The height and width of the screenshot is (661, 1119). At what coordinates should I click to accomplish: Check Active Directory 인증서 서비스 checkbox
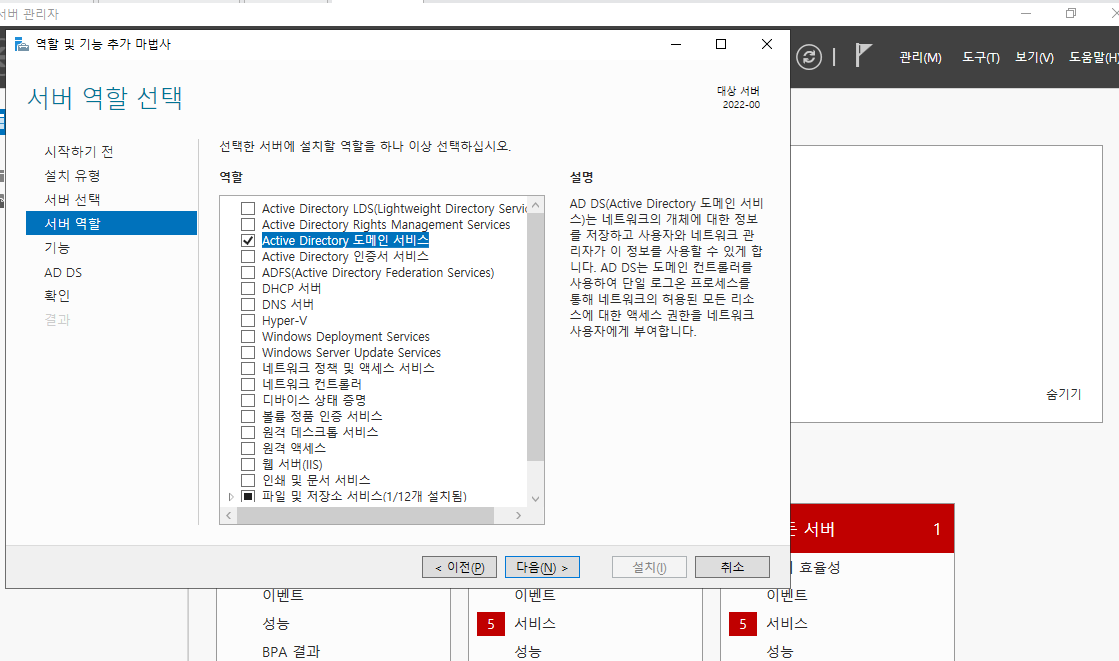tap(248, 256)
